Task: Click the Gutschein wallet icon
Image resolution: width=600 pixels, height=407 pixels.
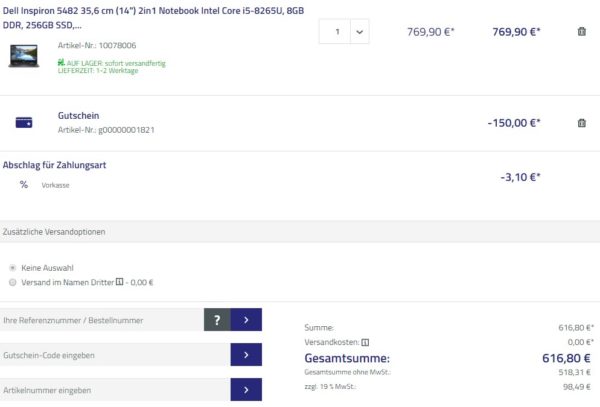Action: (x=24, y=123)
